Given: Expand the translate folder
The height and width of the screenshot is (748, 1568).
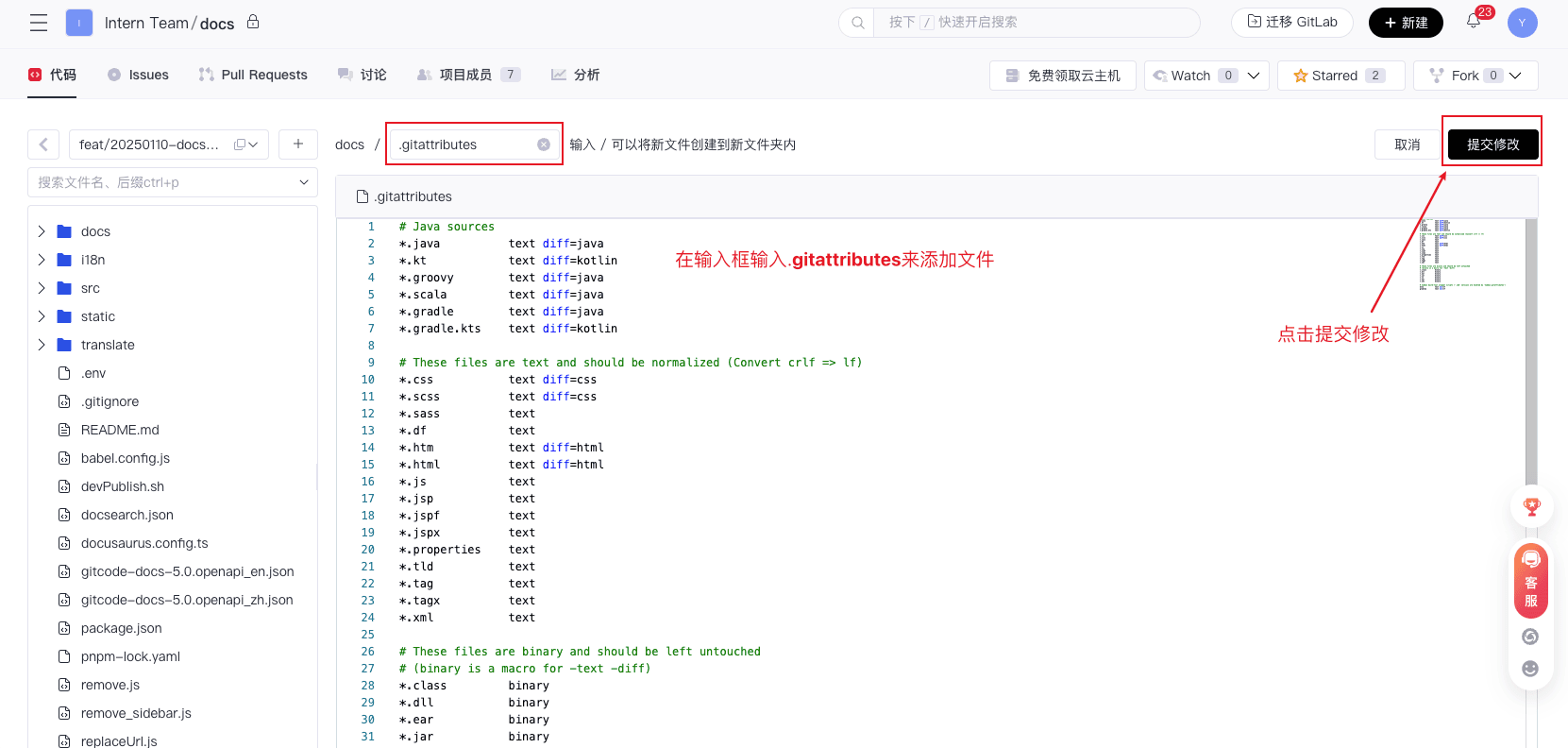Looking at the screenshot, I should [x=42, y=345].
